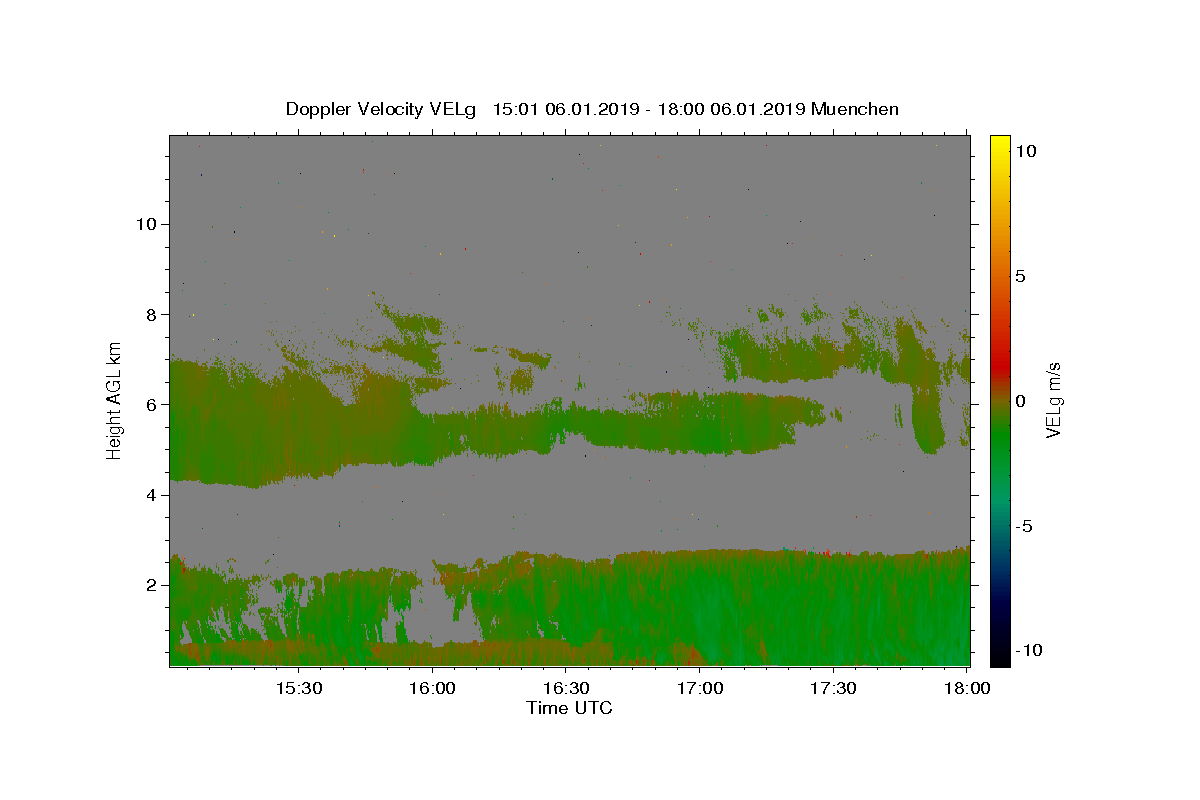The height and width of the screenshot is (800, 1200).
Task: Click the colorbar tick label 5
Action: tap(1020, 276)
